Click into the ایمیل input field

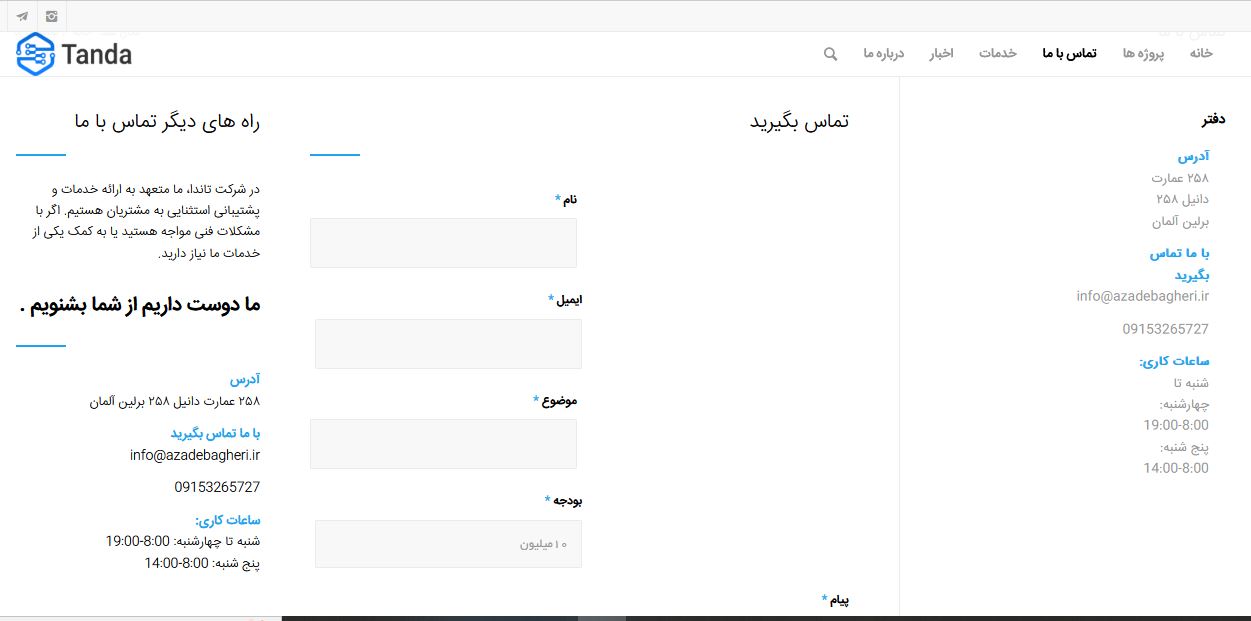[448, 344]
